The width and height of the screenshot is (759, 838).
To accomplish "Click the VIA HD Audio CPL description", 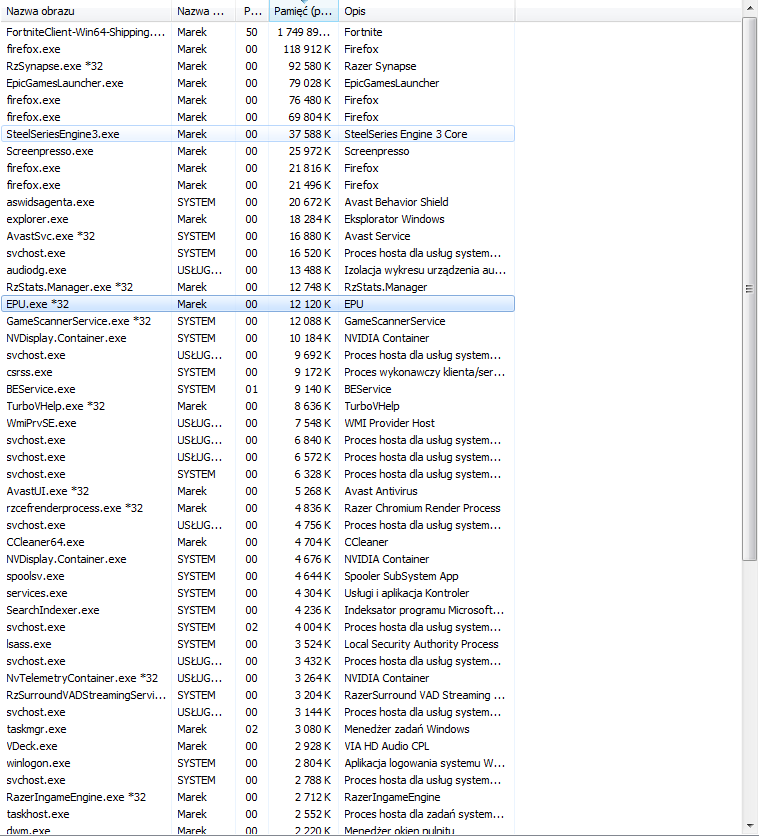I will (386, 746).
